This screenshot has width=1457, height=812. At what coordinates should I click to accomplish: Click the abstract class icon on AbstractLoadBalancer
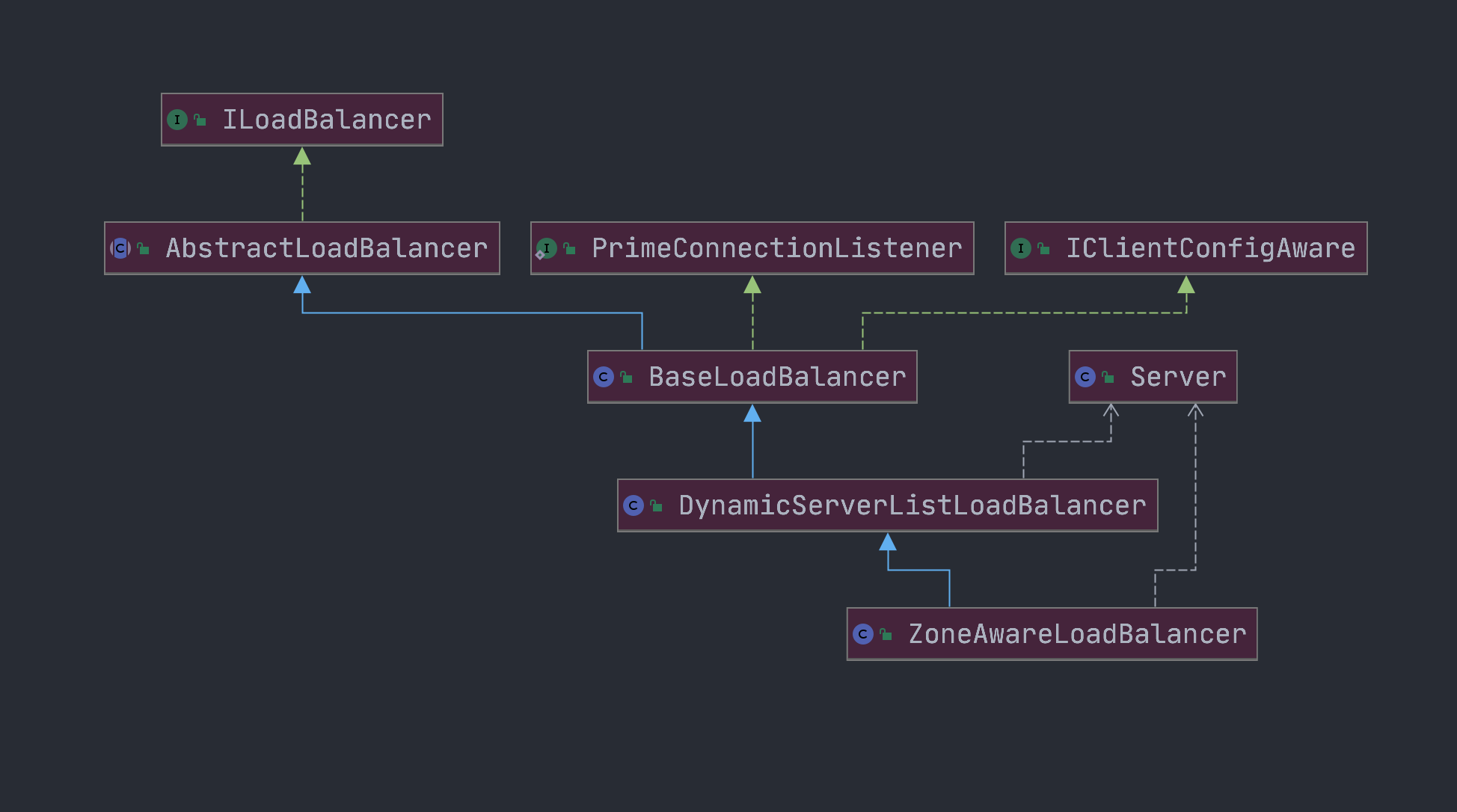coord(120,248)
